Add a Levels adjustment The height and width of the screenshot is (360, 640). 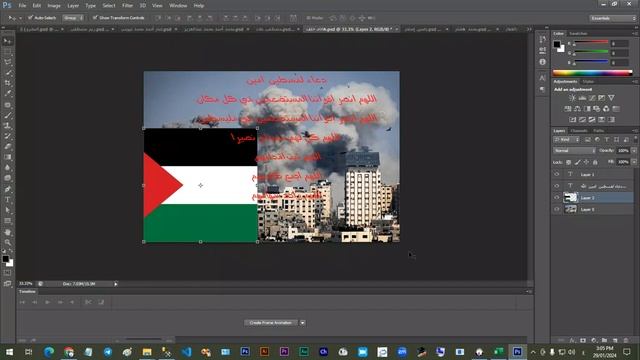582,98
